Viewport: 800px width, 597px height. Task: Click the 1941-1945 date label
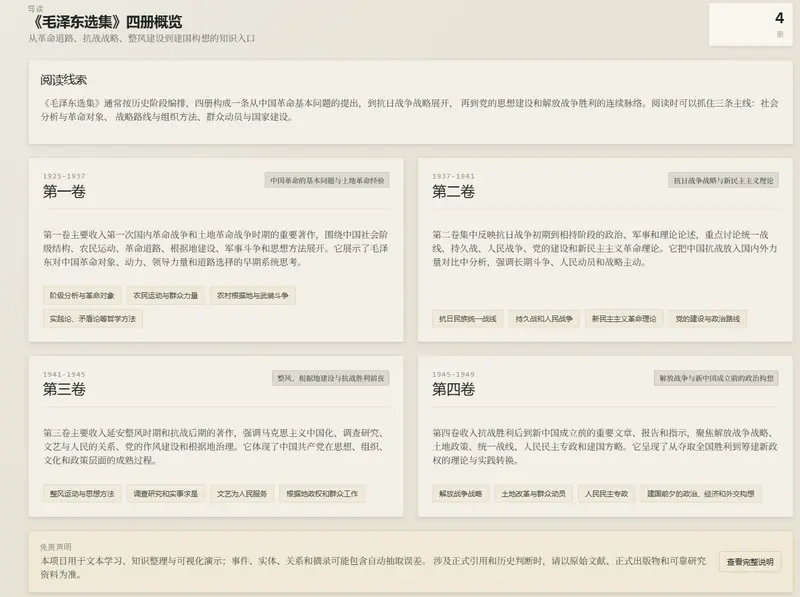click(x=64, y=374)
